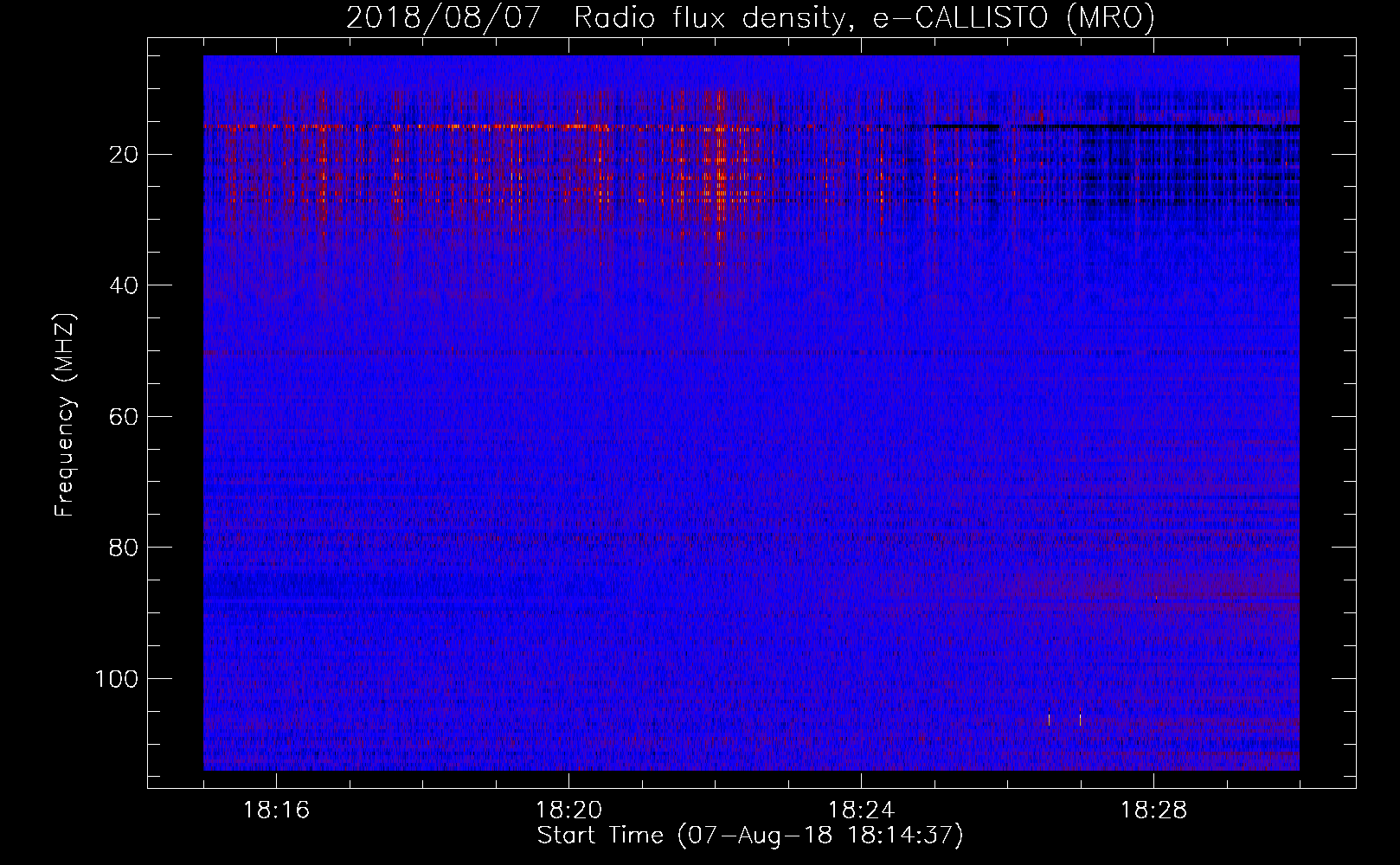The width and height of the screenshot is (1400, 865).
Task: Click the 60 MHz frequency tick label
Action: [124, 417]
